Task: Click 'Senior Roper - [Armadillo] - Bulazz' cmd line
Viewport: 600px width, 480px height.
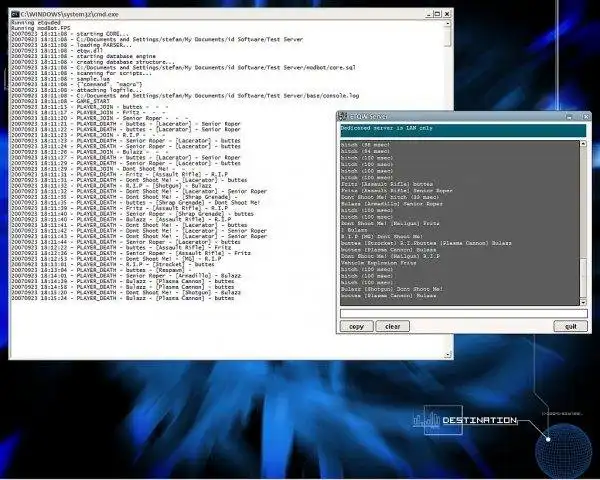Action: [126, 276]
